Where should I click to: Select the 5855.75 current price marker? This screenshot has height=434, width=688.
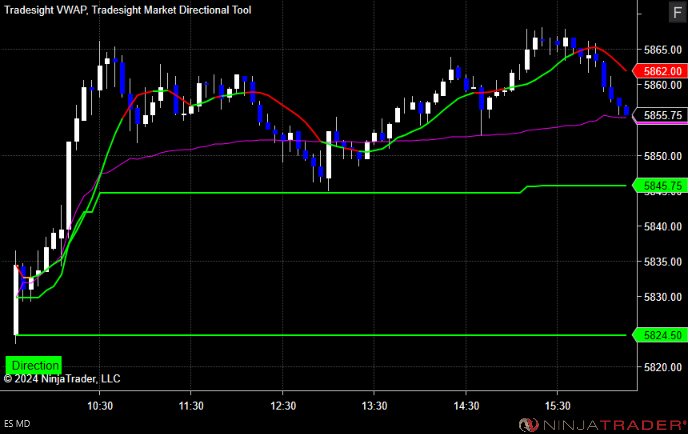click(x=660, y=115)
